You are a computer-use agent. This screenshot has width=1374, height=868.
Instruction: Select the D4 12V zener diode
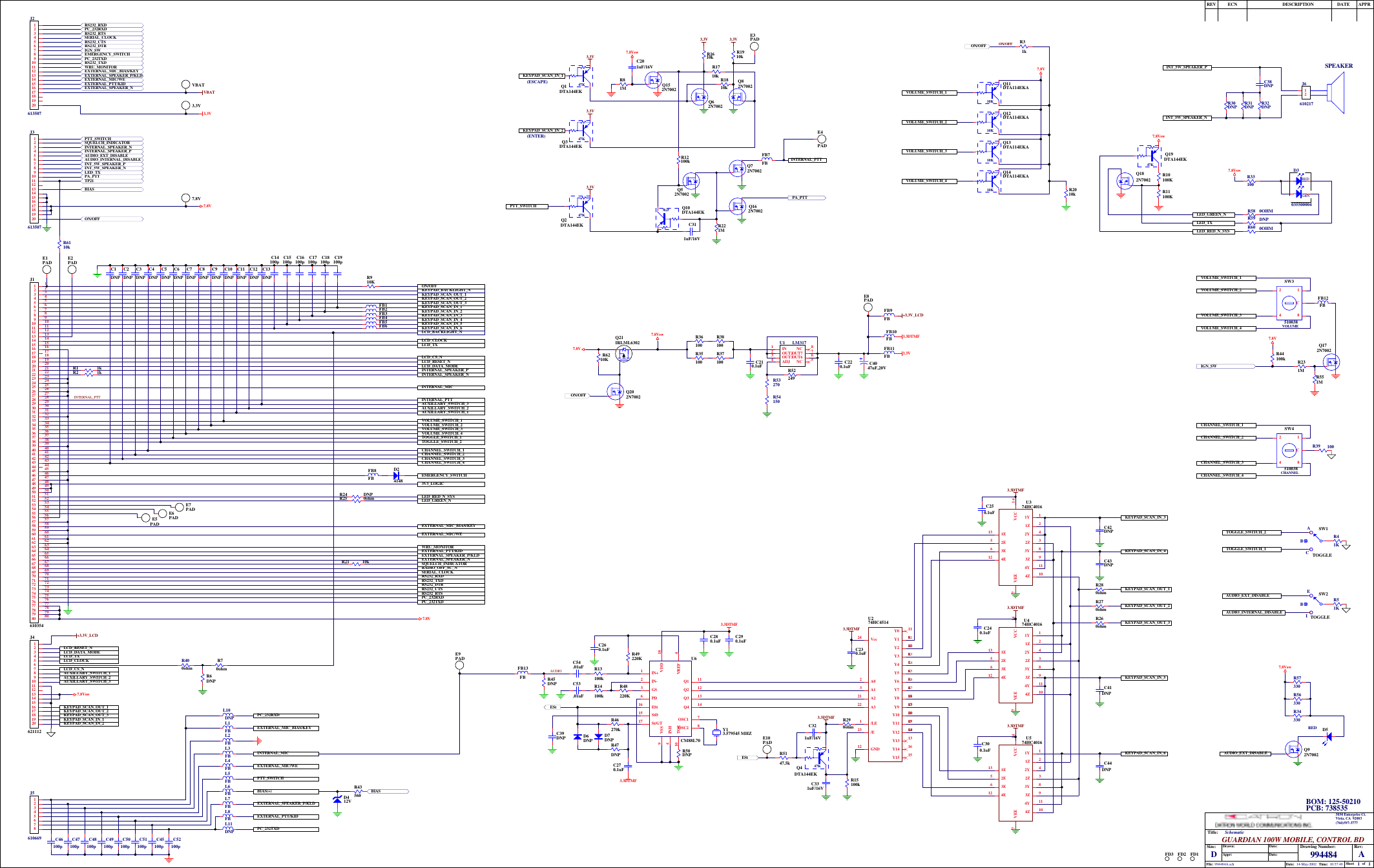337,799
